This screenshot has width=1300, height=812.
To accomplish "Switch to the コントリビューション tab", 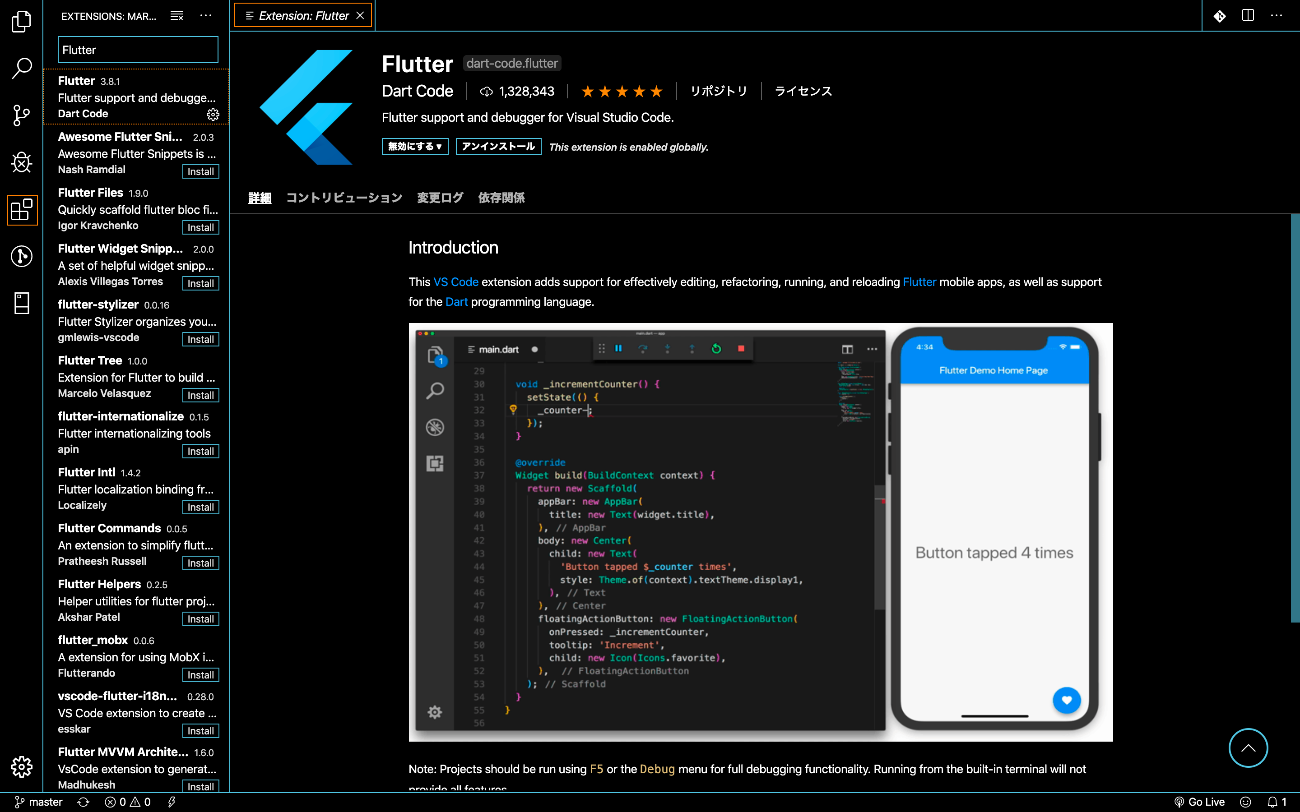I will (x=344, y=198).
